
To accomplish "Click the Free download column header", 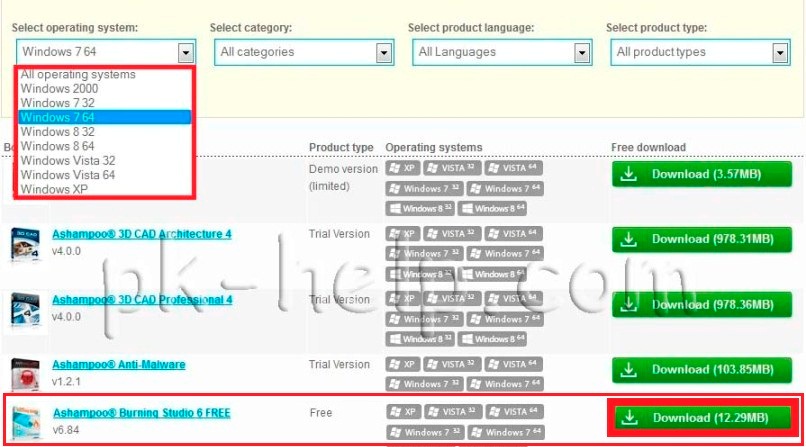I will pos(648,147).
